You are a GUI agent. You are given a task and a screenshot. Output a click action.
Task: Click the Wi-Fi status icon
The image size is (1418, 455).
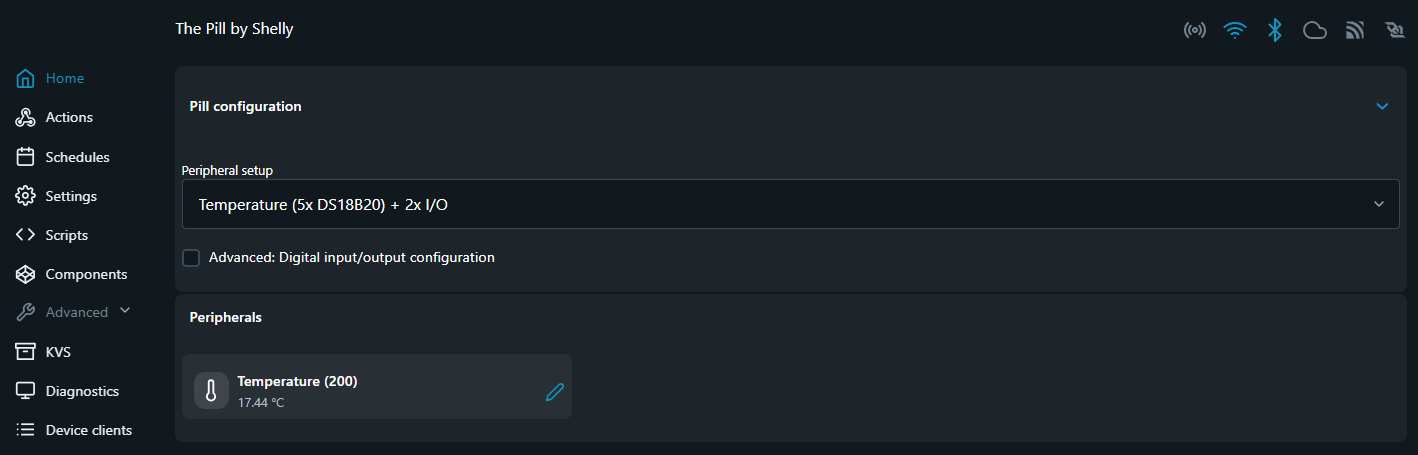point(1235,30)
